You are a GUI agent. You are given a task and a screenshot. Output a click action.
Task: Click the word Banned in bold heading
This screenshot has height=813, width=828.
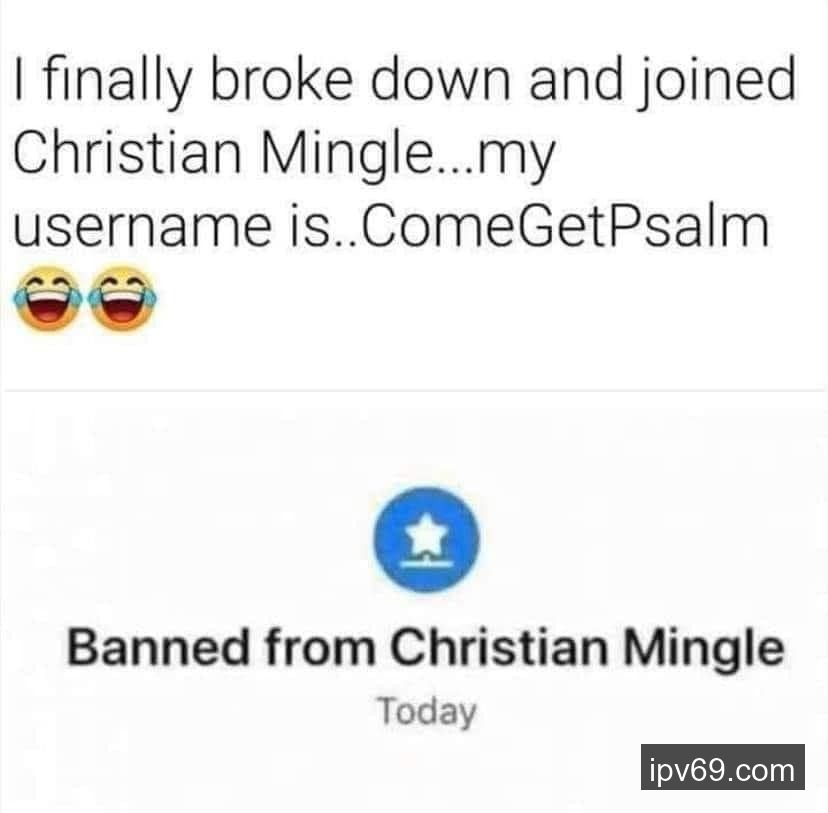click(x=157, y=648)
